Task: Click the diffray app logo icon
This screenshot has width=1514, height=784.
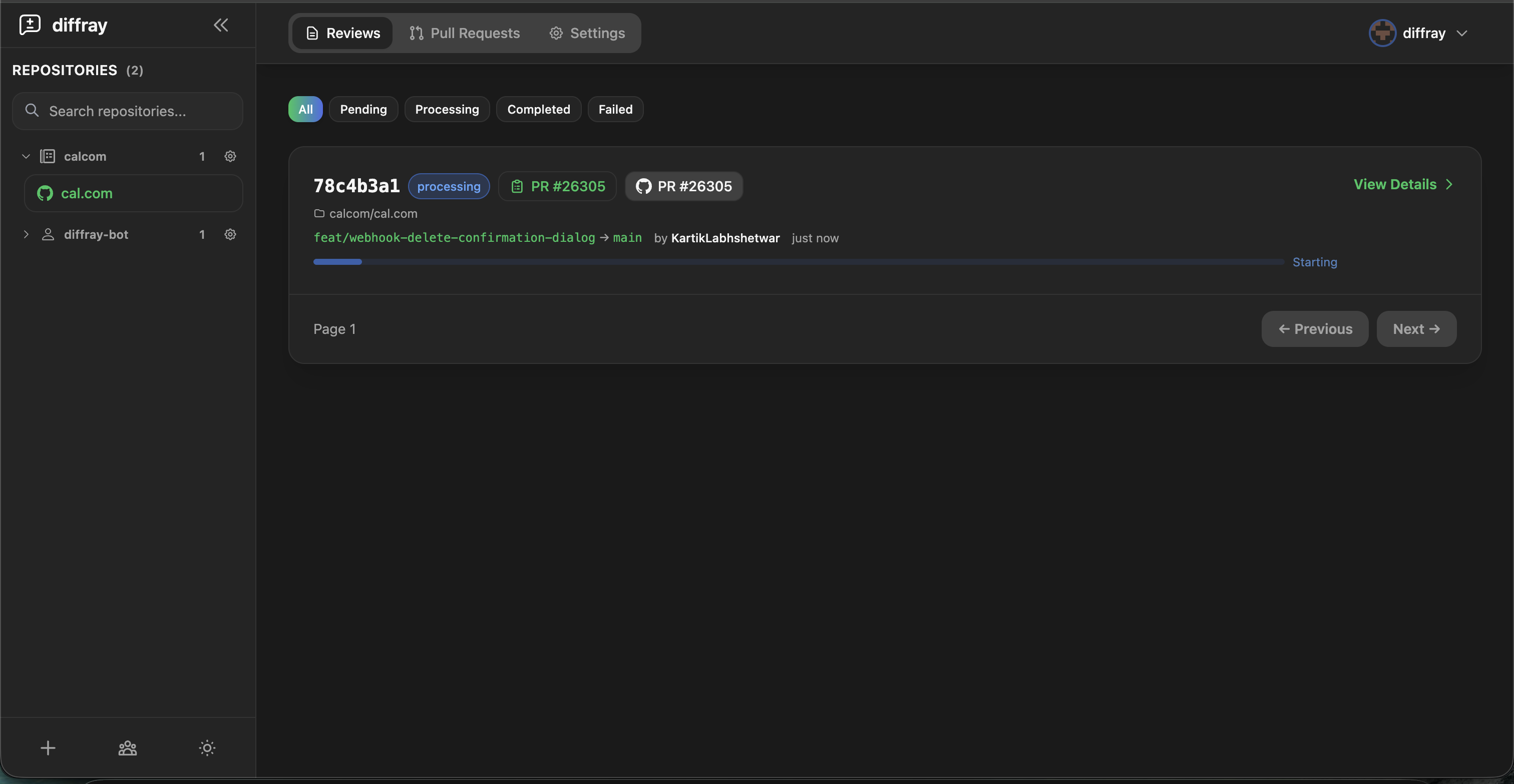Action: tap(30, 24)
